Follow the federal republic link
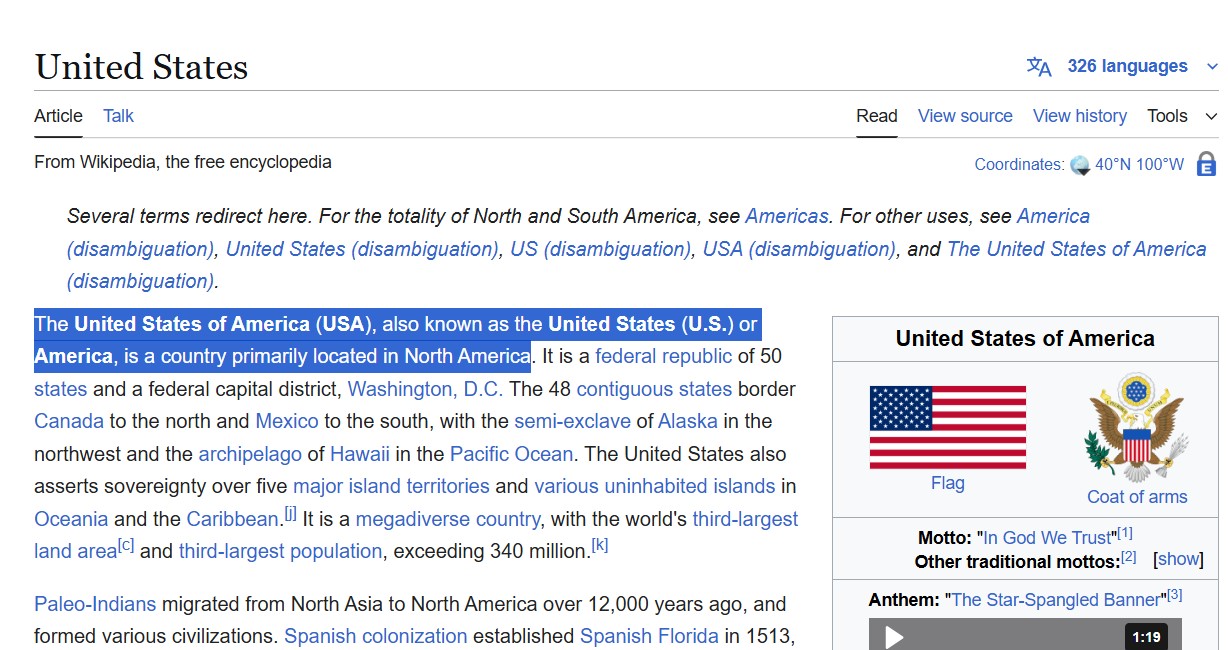 pos(664,356)
